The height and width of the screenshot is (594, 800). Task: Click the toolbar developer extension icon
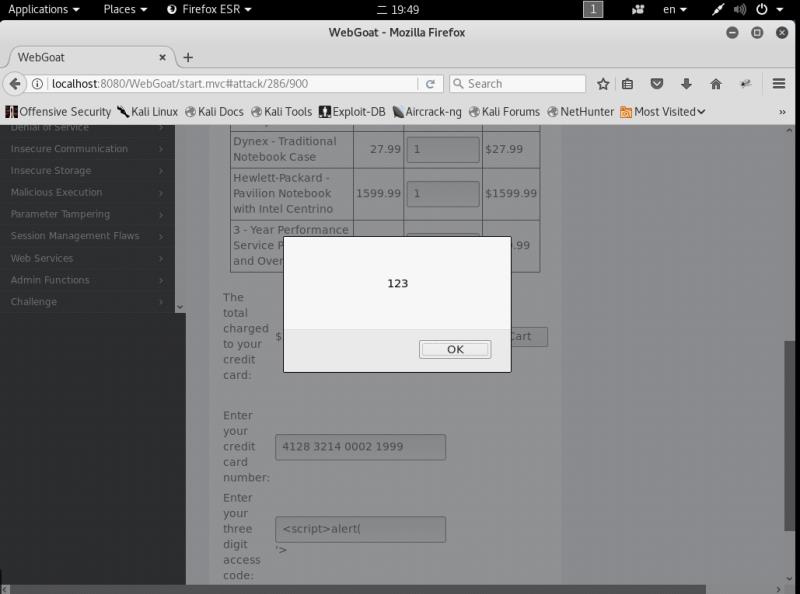(745, 84)
